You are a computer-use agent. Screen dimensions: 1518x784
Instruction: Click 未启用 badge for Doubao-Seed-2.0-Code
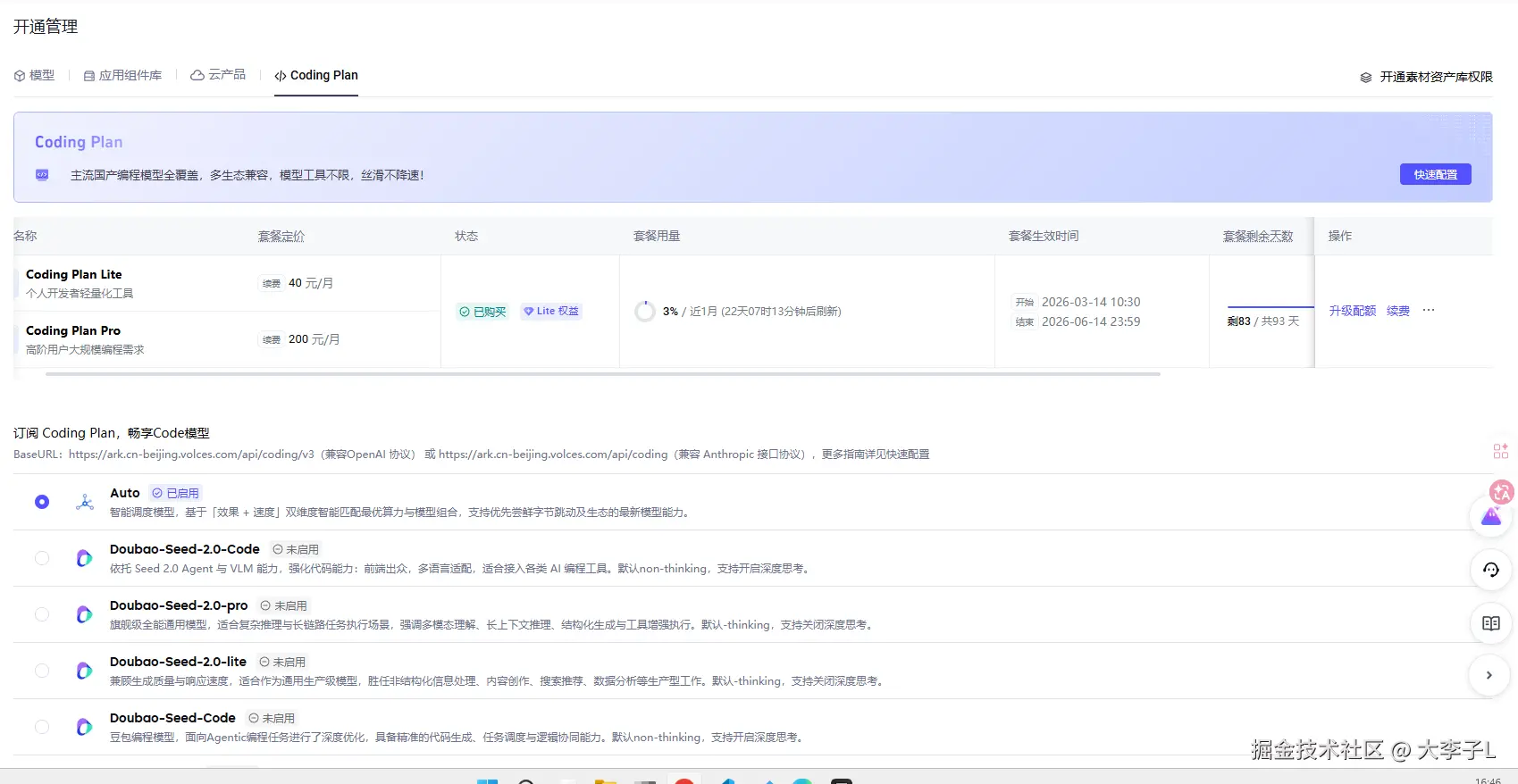[x=296, y=549]
